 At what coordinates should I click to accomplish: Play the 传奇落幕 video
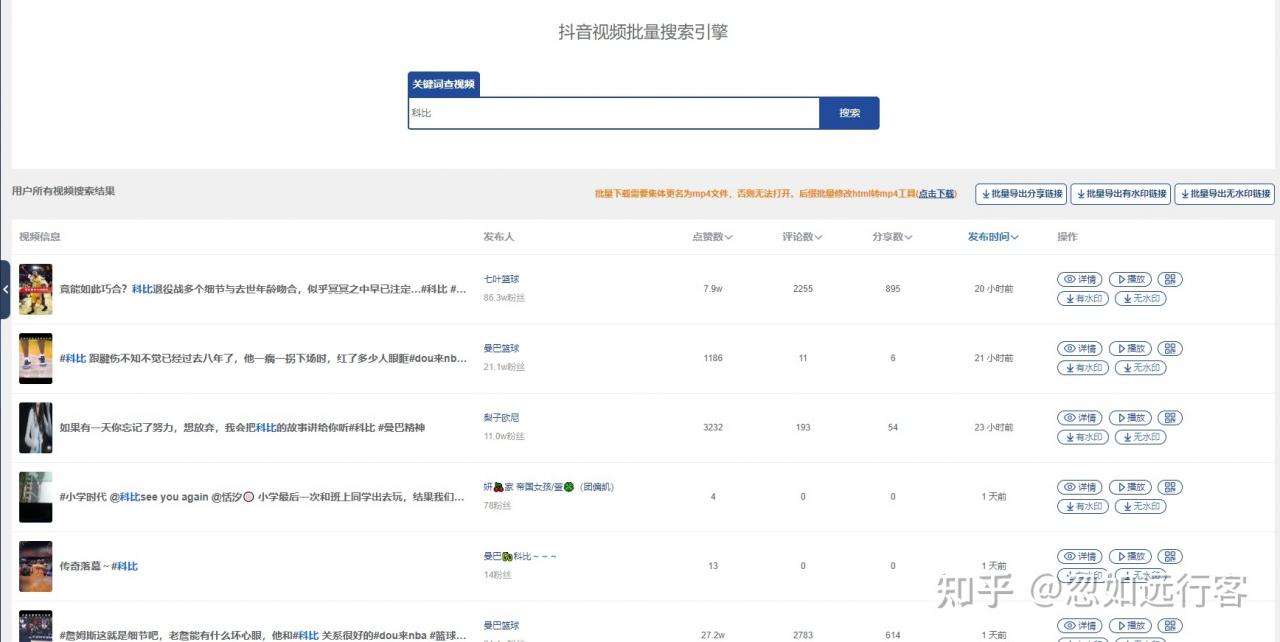(1131, 557)
